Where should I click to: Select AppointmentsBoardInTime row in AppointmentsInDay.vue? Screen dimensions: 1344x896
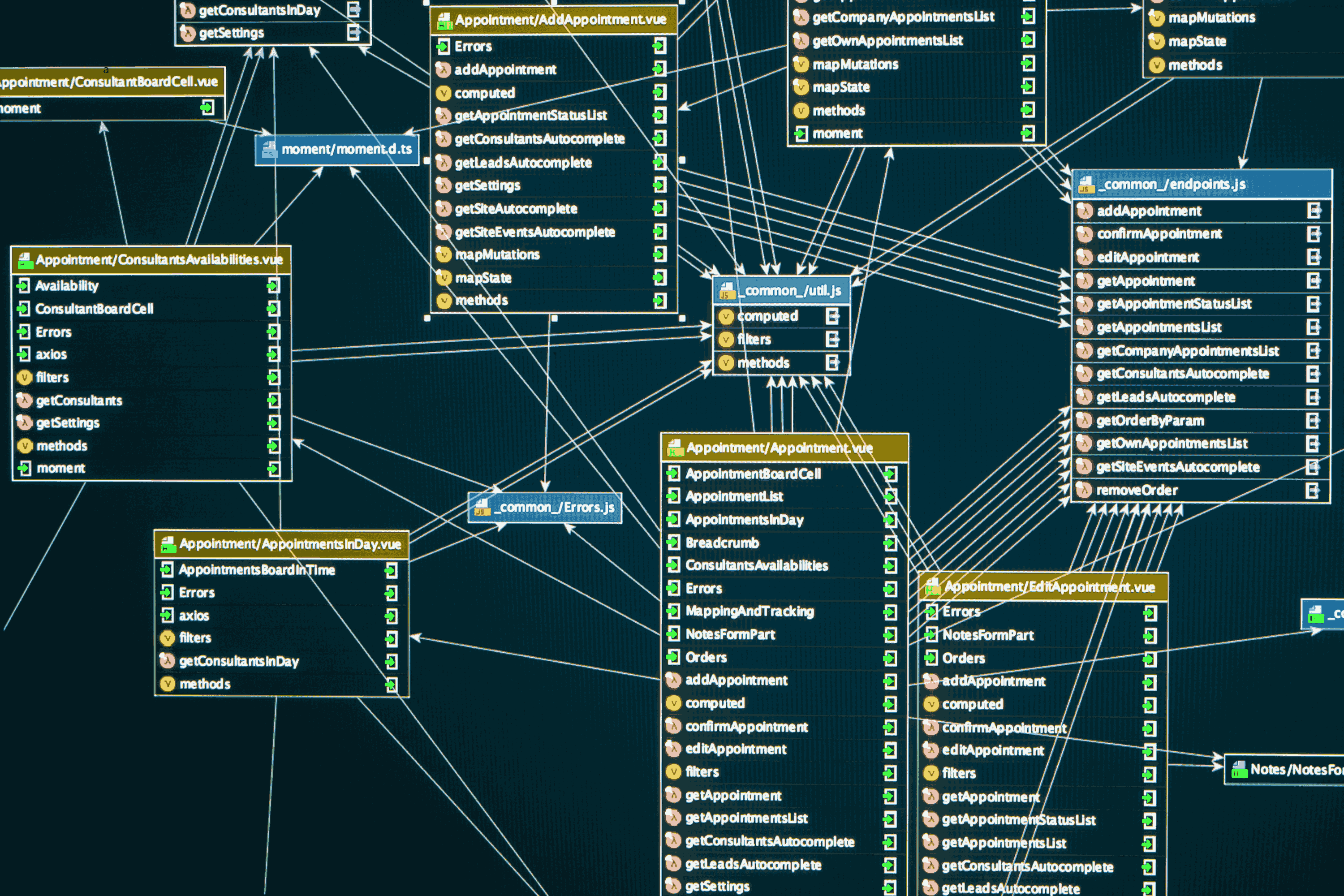pos(257,570)
